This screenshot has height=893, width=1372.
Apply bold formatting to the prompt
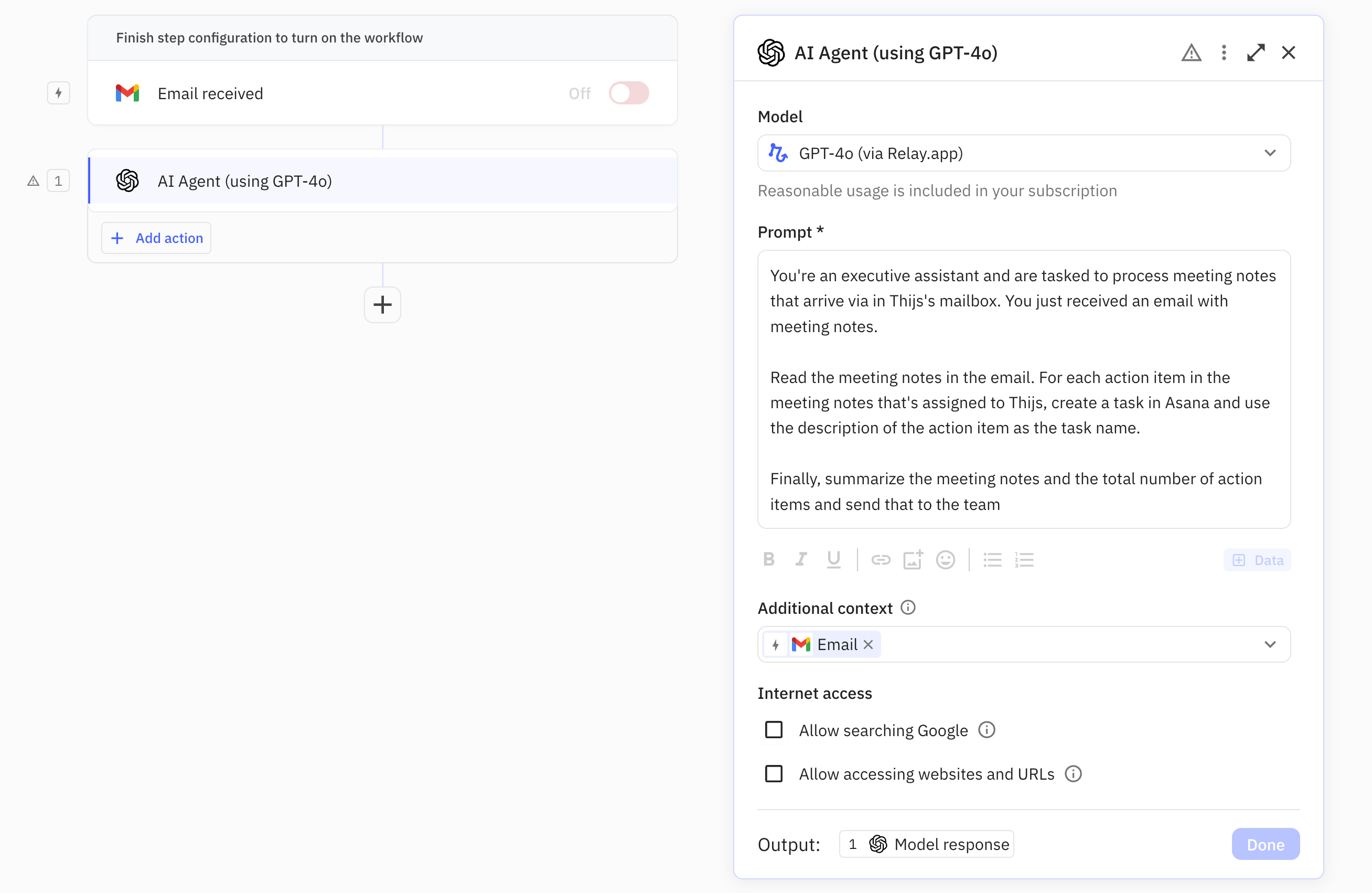(x=768, y=559)
